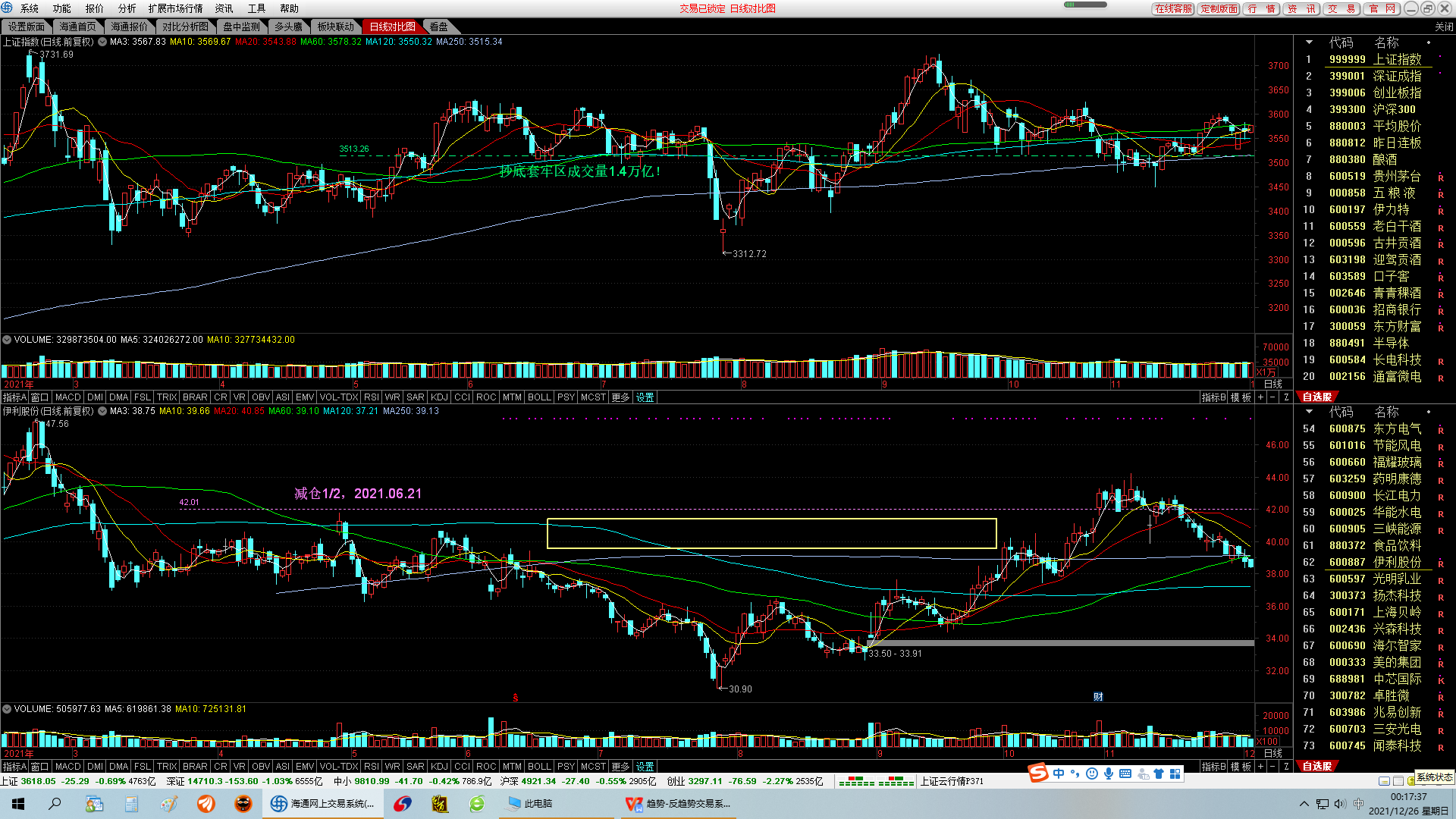Click the minus zoom button in lower chart

1272,767
